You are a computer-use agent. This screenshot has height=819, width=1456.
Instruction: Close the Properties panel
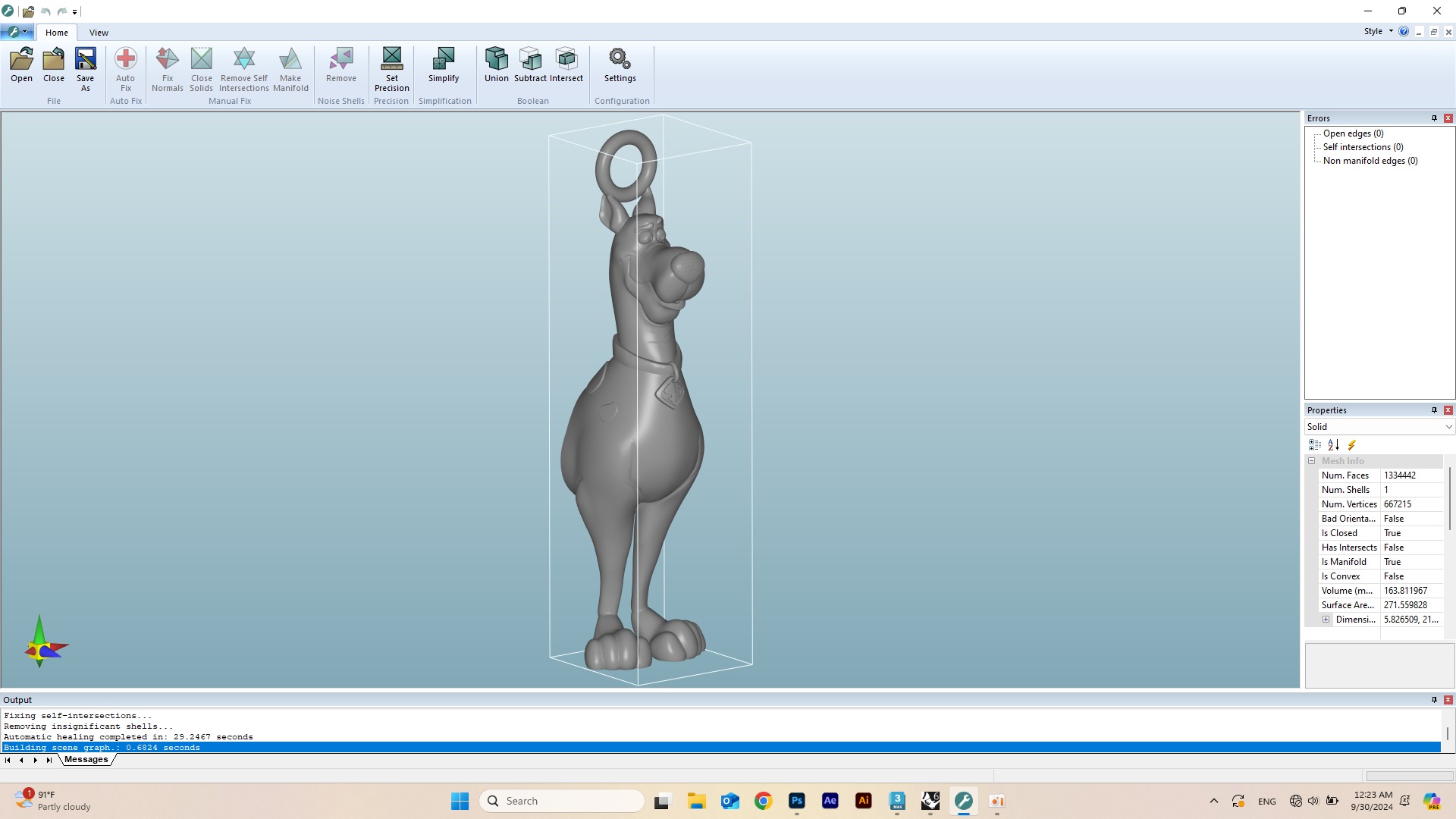[1448, 410]
